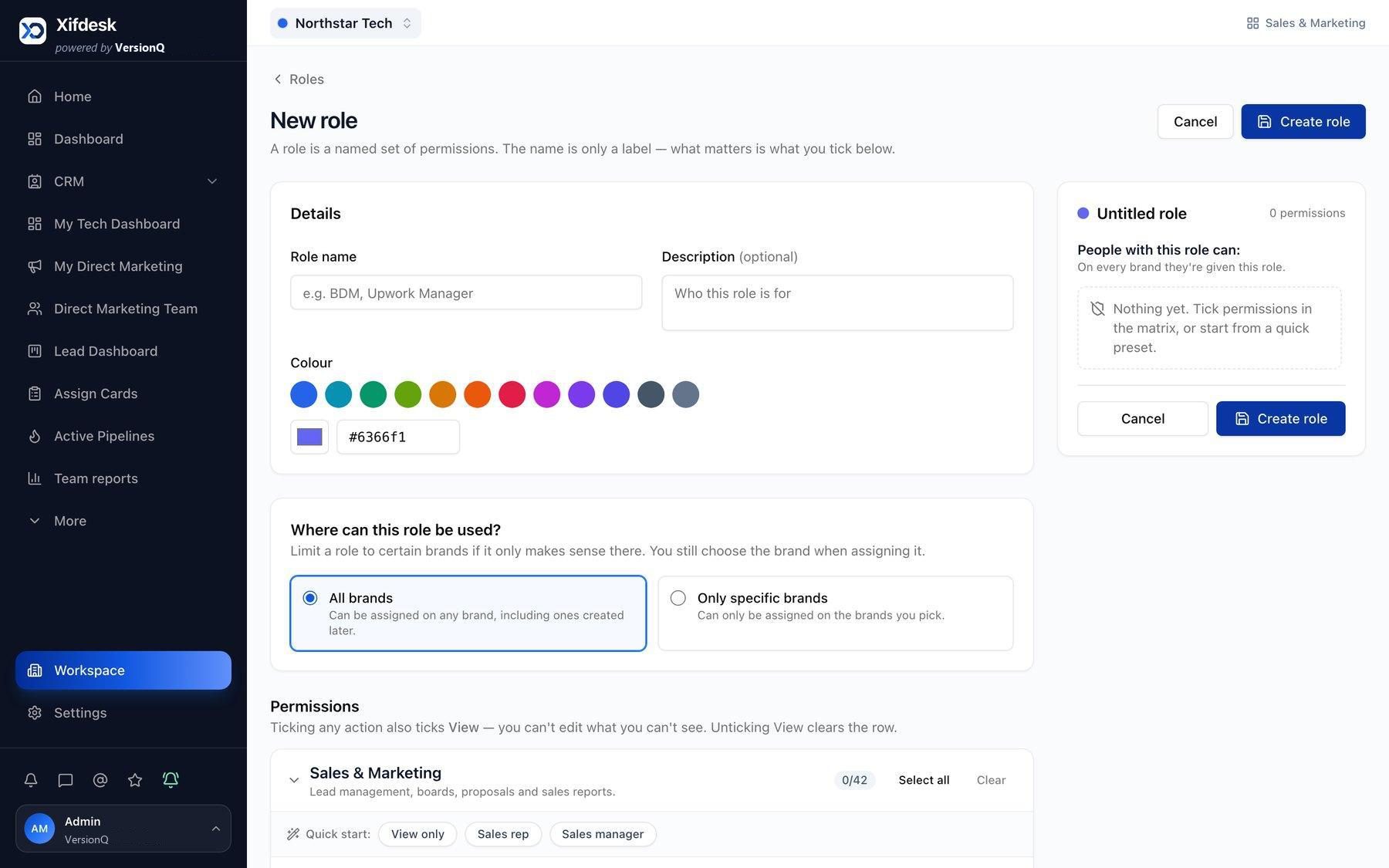Click the Team reports chart icon
Viewport: 1389px width, 868px height.
click(35, 478)
